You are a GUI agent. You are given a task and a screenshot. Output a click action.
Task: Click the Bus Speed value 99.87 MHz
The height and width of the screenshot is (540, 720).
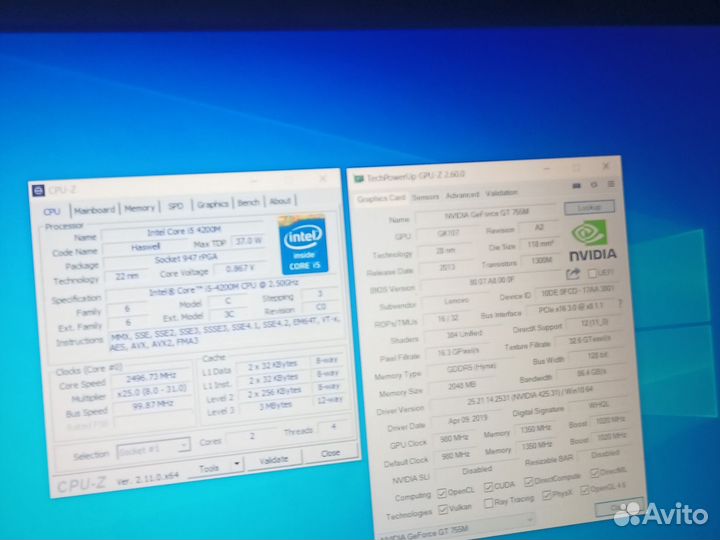(x=153, y=405)
